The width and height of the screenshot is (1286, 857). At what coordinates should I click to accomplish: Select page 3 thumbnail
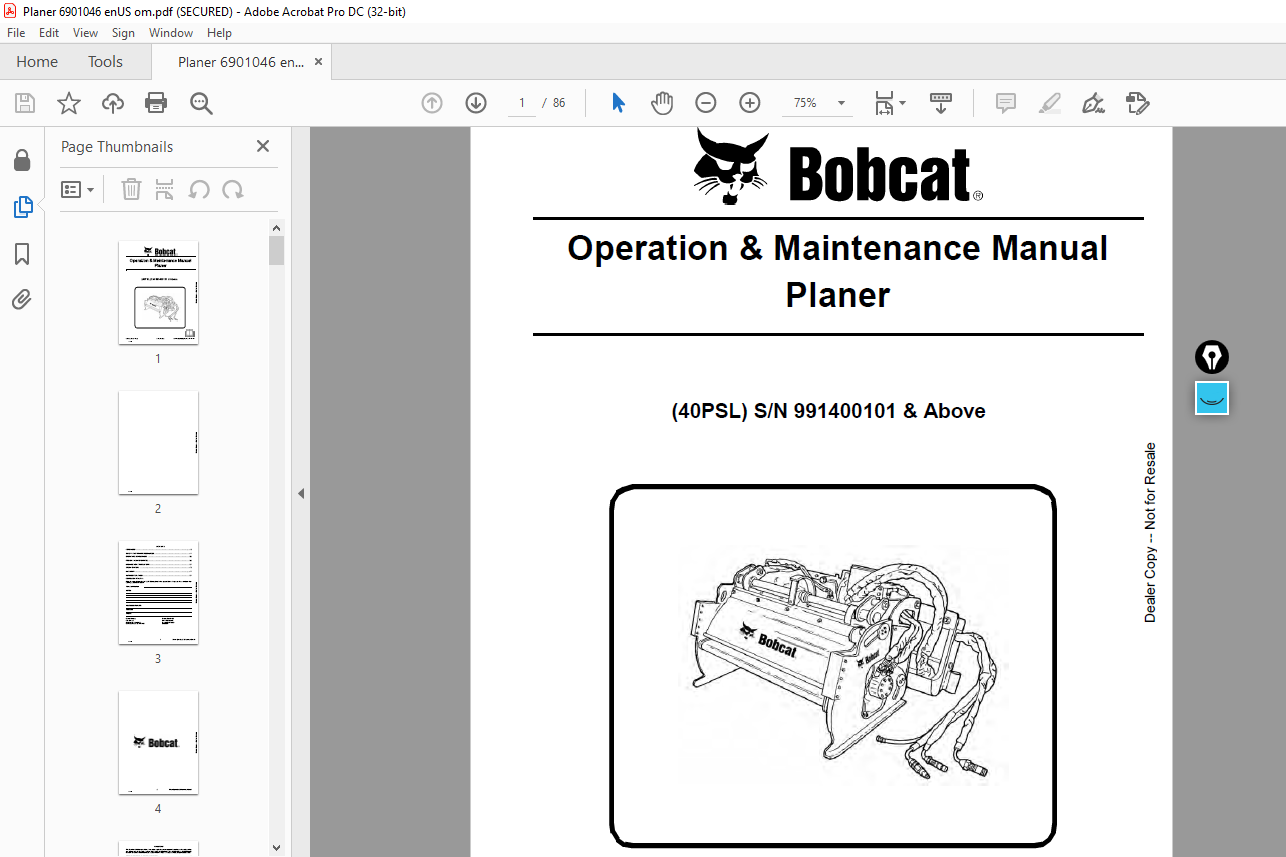(158, 593)
